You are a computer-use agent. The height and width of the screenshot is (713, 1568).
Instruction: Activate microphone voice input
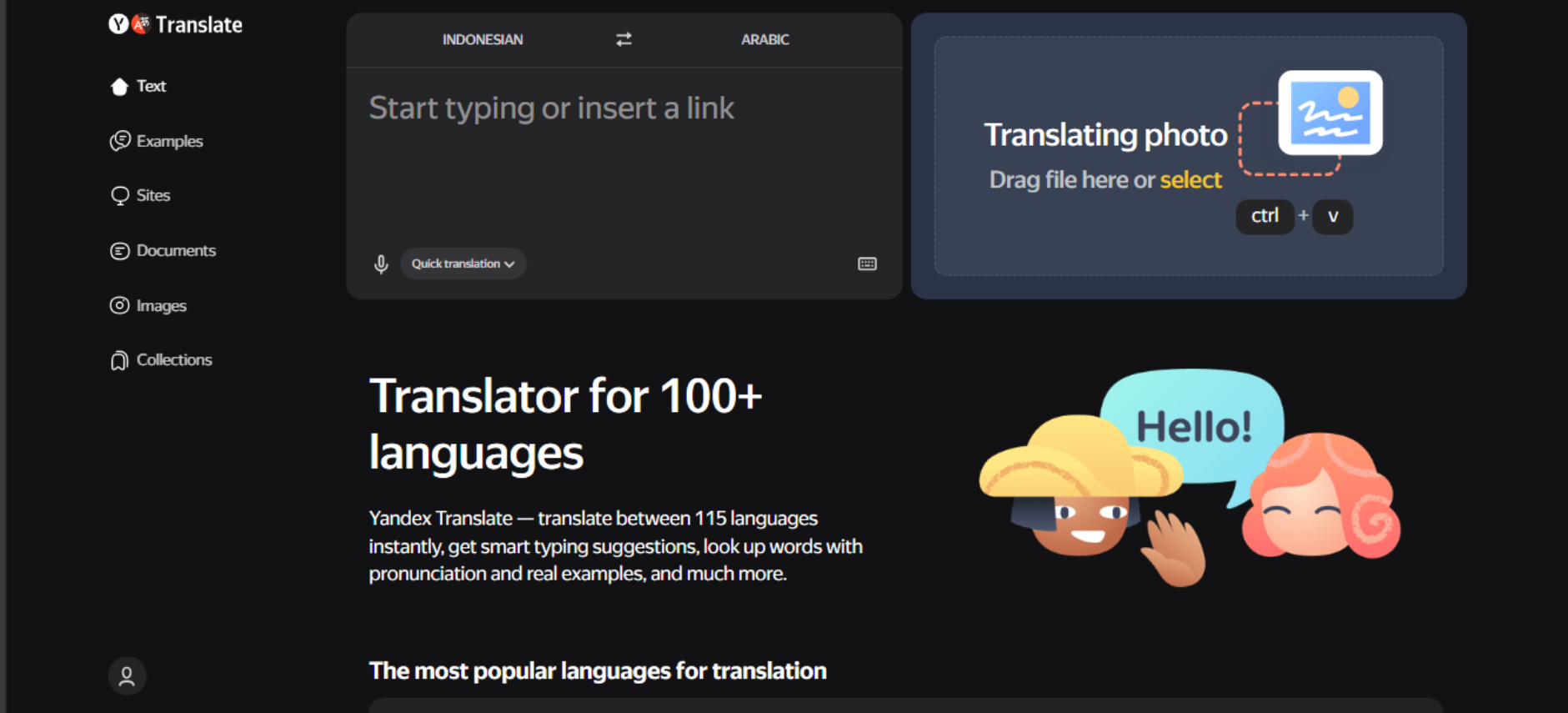[381, 264]
